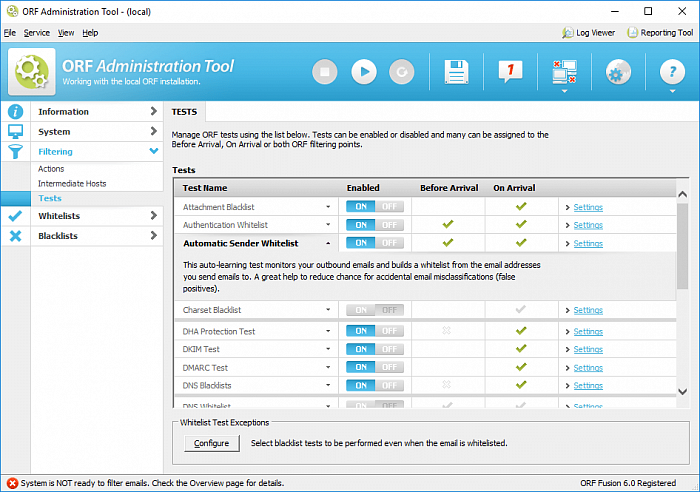This screenshot has height=492, width=700.
Task: Click the save configuration floppy disk icon
Action: [x=456, y=71]
